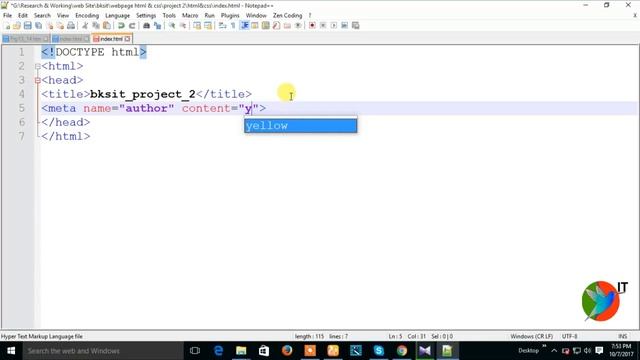Toggle synchronize horizontal scrolling
Screen dimensions: 640x360
click(208, 25)
